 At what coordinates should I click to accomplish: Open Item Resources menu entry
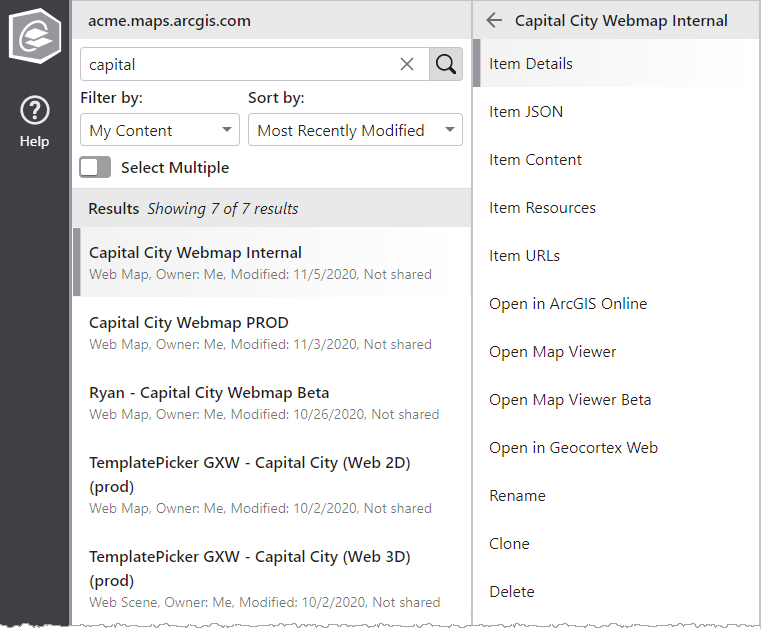click(x=616, y=208)
